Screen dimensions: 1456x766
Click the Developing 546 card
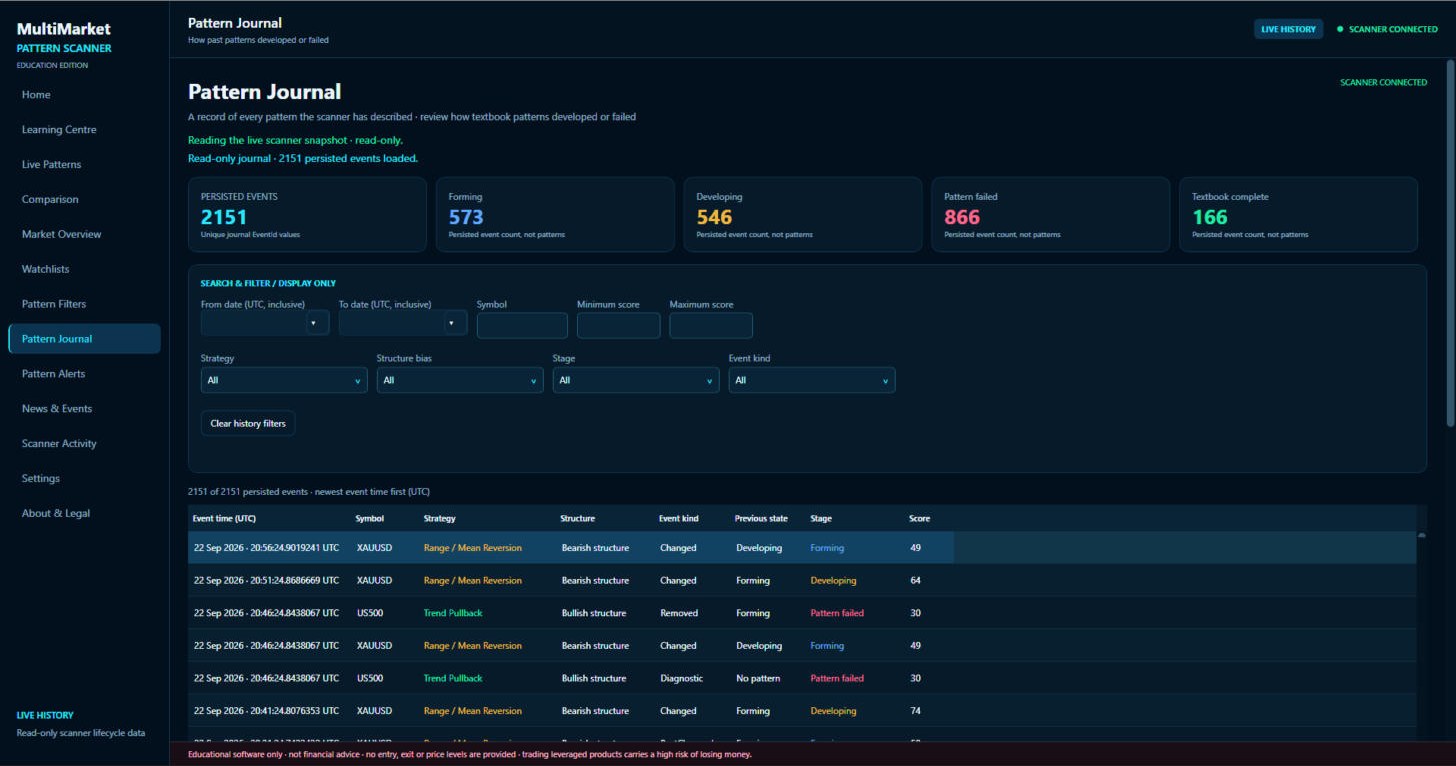pyautogui.click(x=803, y=215)
